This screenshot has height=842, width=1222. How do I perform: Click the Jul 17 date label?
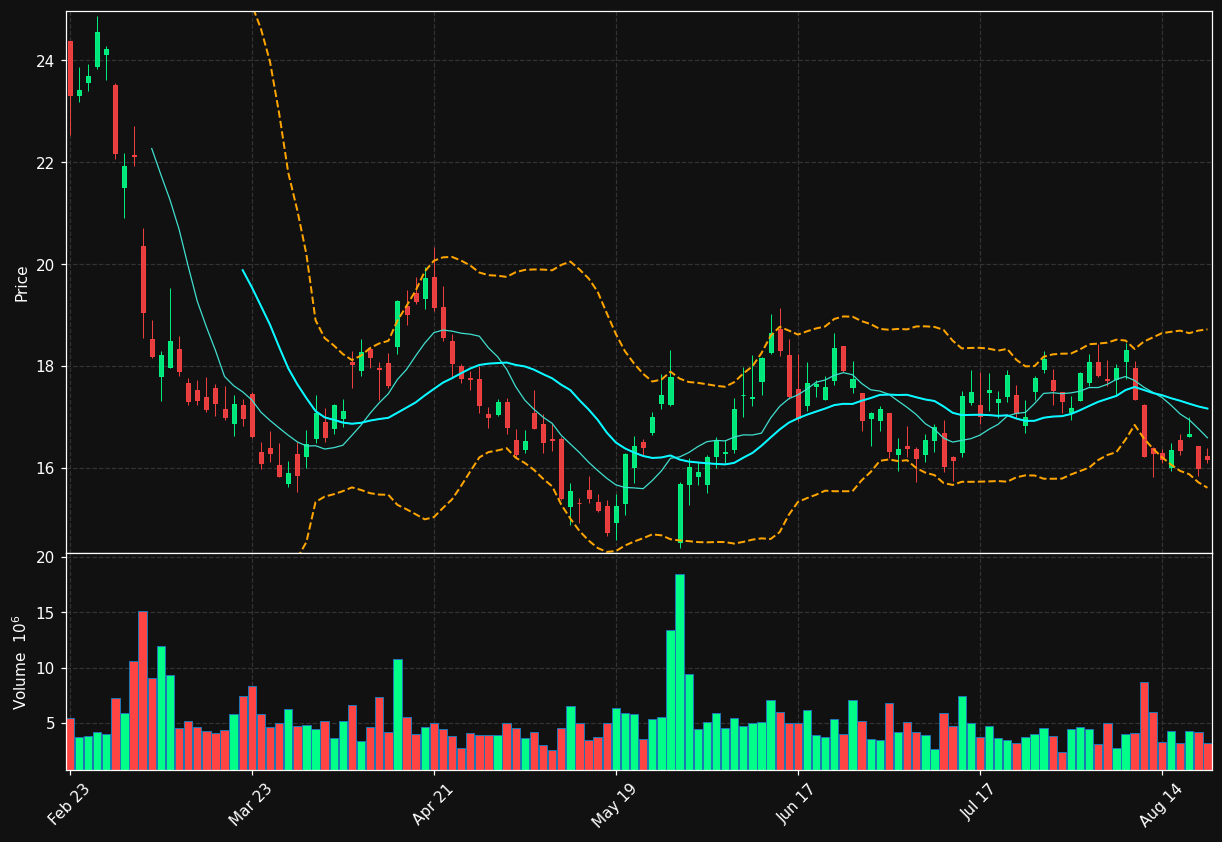coord(980,804)
